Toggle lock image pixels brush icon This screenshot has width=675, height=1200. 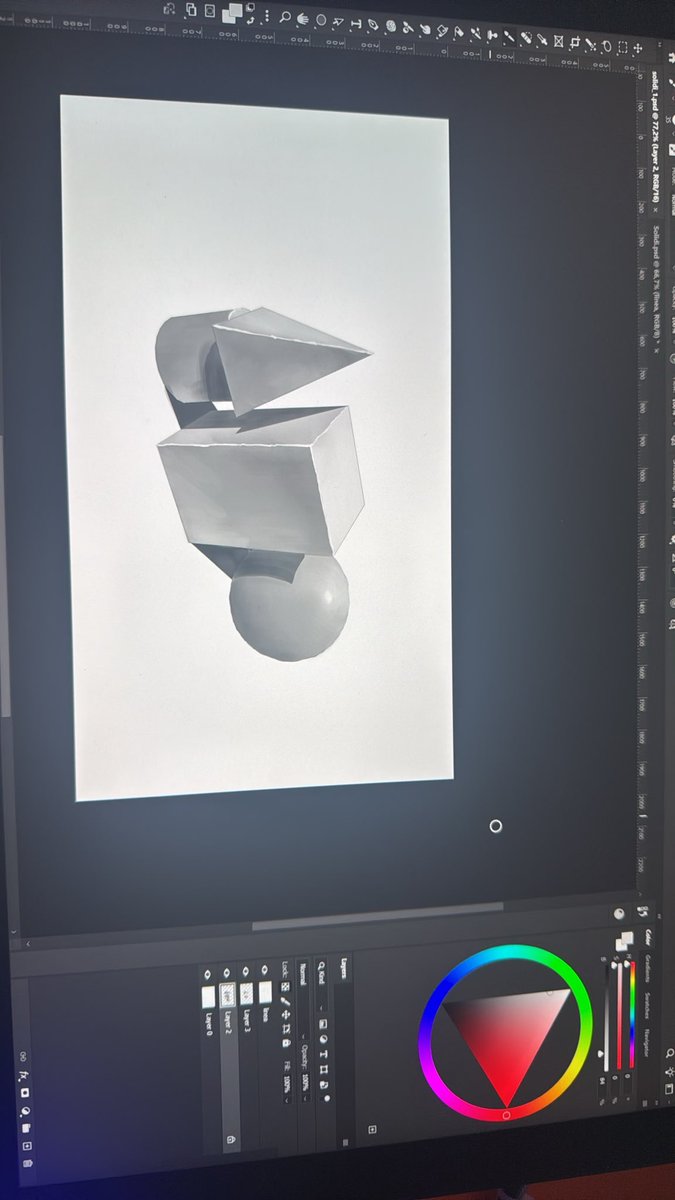click(x=285, y=1000)
